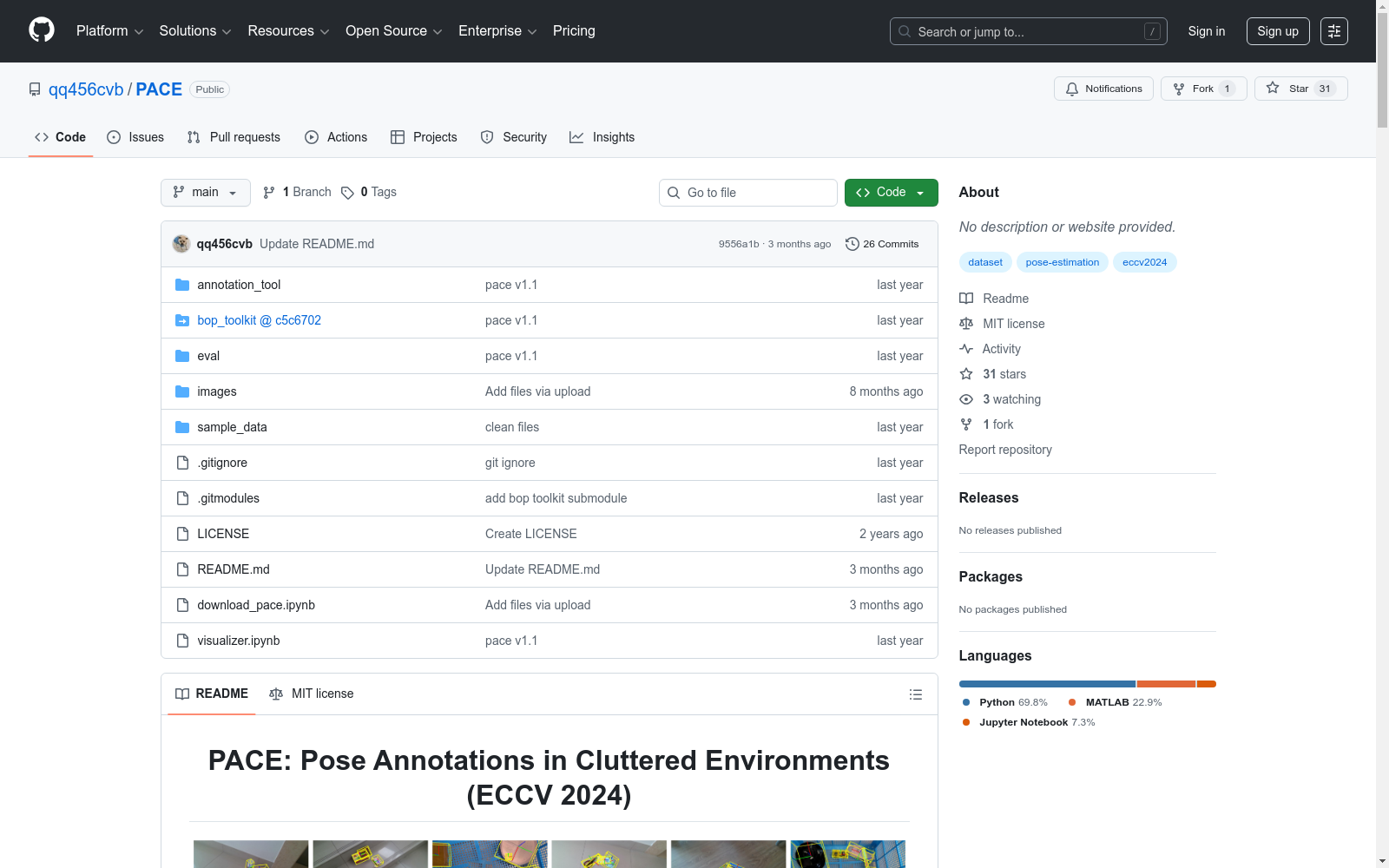This screenshot has width=1389, height=868.
Task: View 1 Branch list
Action: [x=297, y=192]
